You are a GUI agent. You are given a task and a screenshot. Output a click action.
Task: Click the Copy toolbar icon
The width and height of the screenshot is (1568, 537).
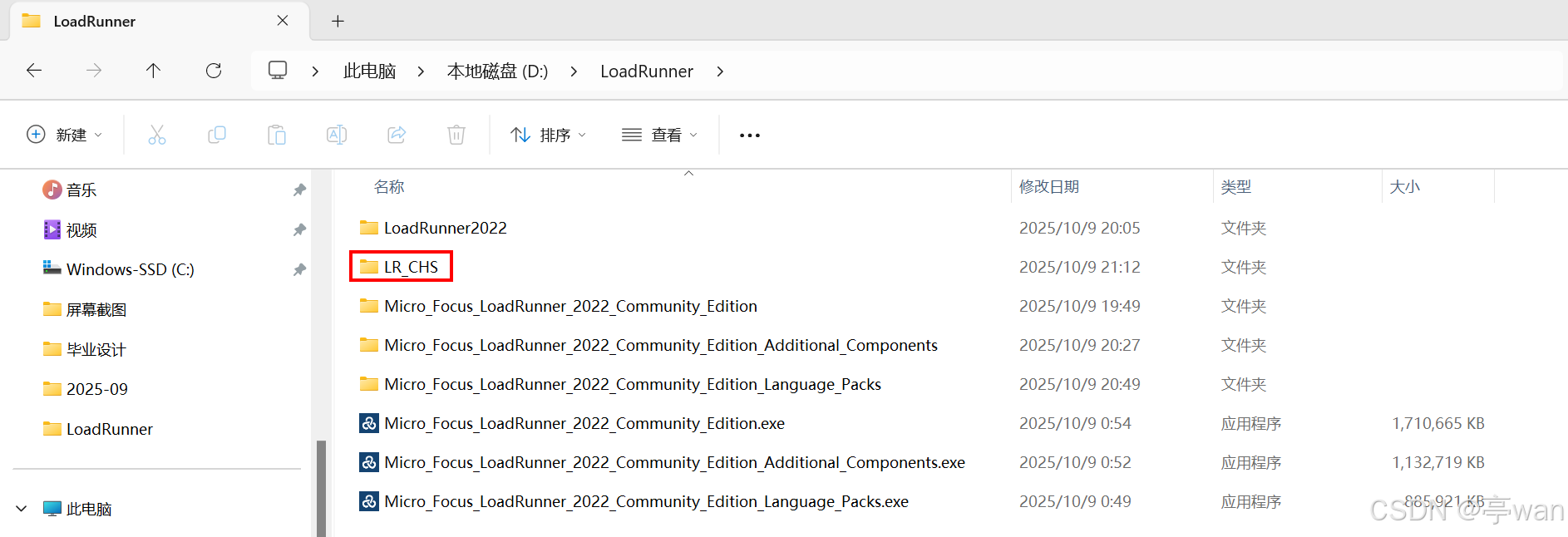(x=217, y=135)
